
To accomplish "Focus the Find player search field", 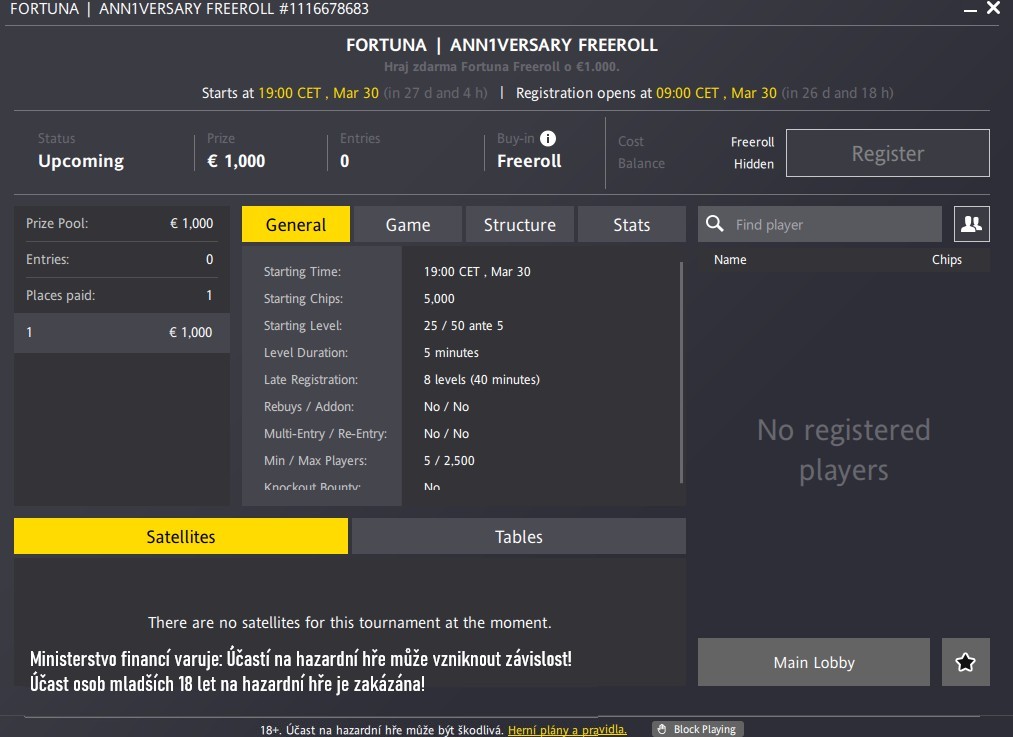I will point(820,224).
